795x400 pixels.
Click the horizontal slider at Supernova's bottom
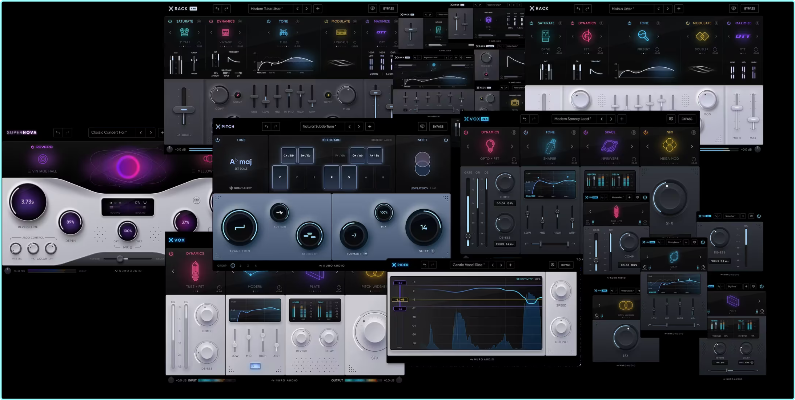click(129, 259)
